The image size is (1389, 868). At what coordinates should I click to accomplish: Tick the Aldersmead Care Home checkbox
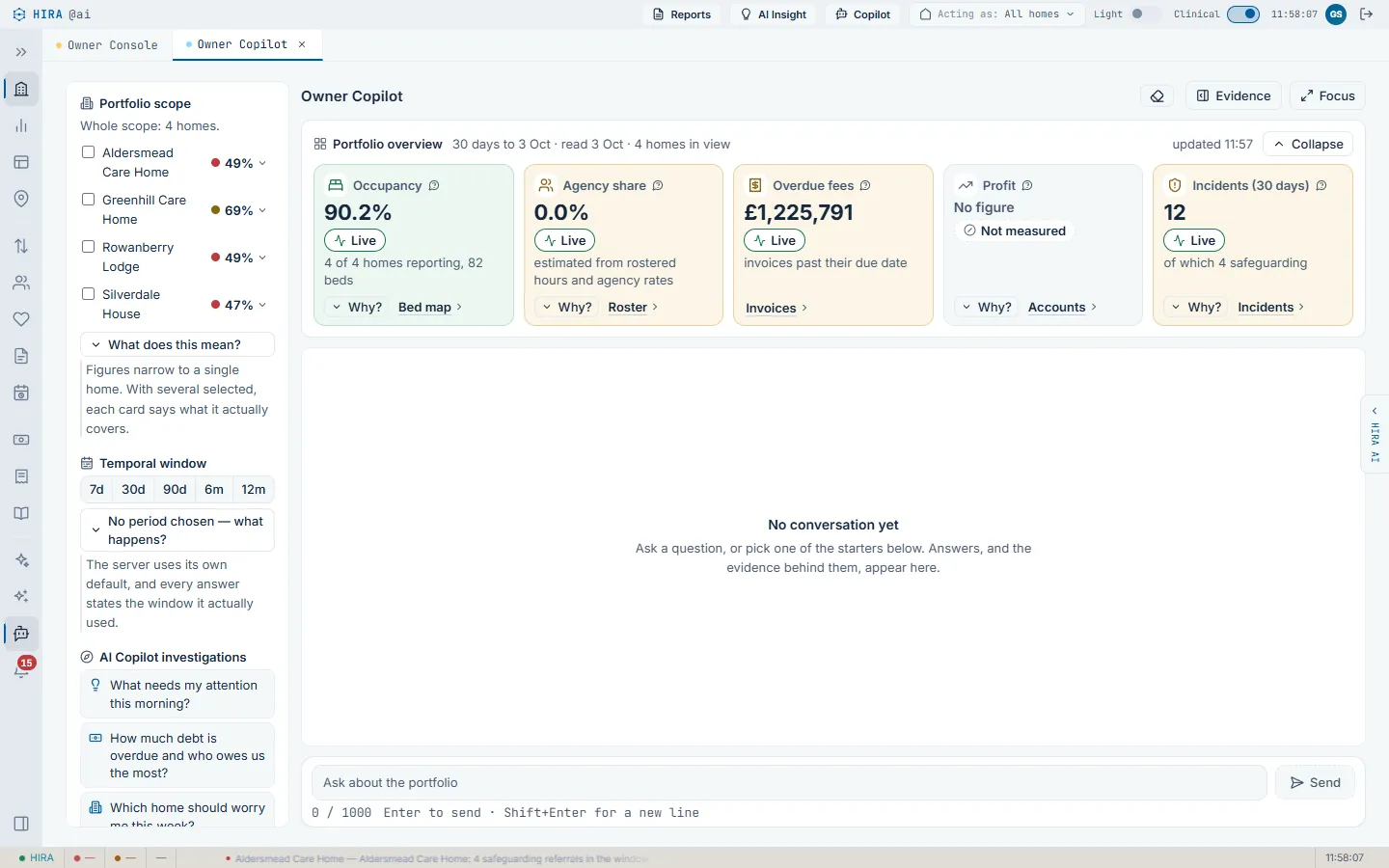[x=89, y=152]
